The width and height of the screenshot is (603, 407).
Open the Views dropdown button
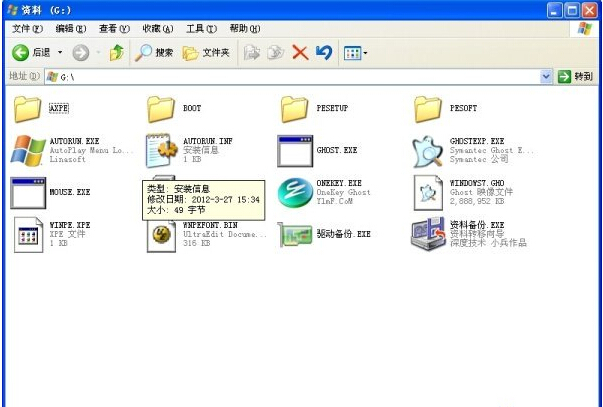click(x=355, y=53)
